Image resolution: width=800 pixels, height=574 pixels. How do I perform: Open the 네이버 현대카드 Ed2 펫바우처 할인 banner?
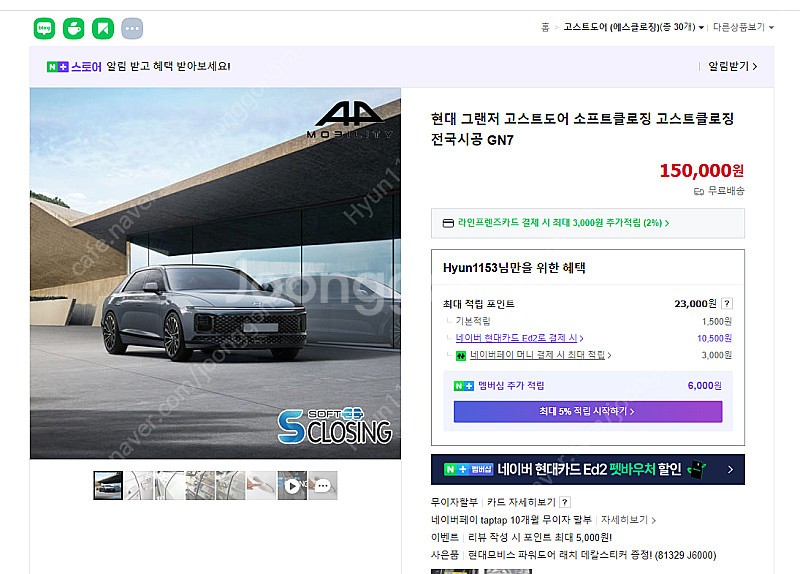pyautogui.click(x=588, y=469)
